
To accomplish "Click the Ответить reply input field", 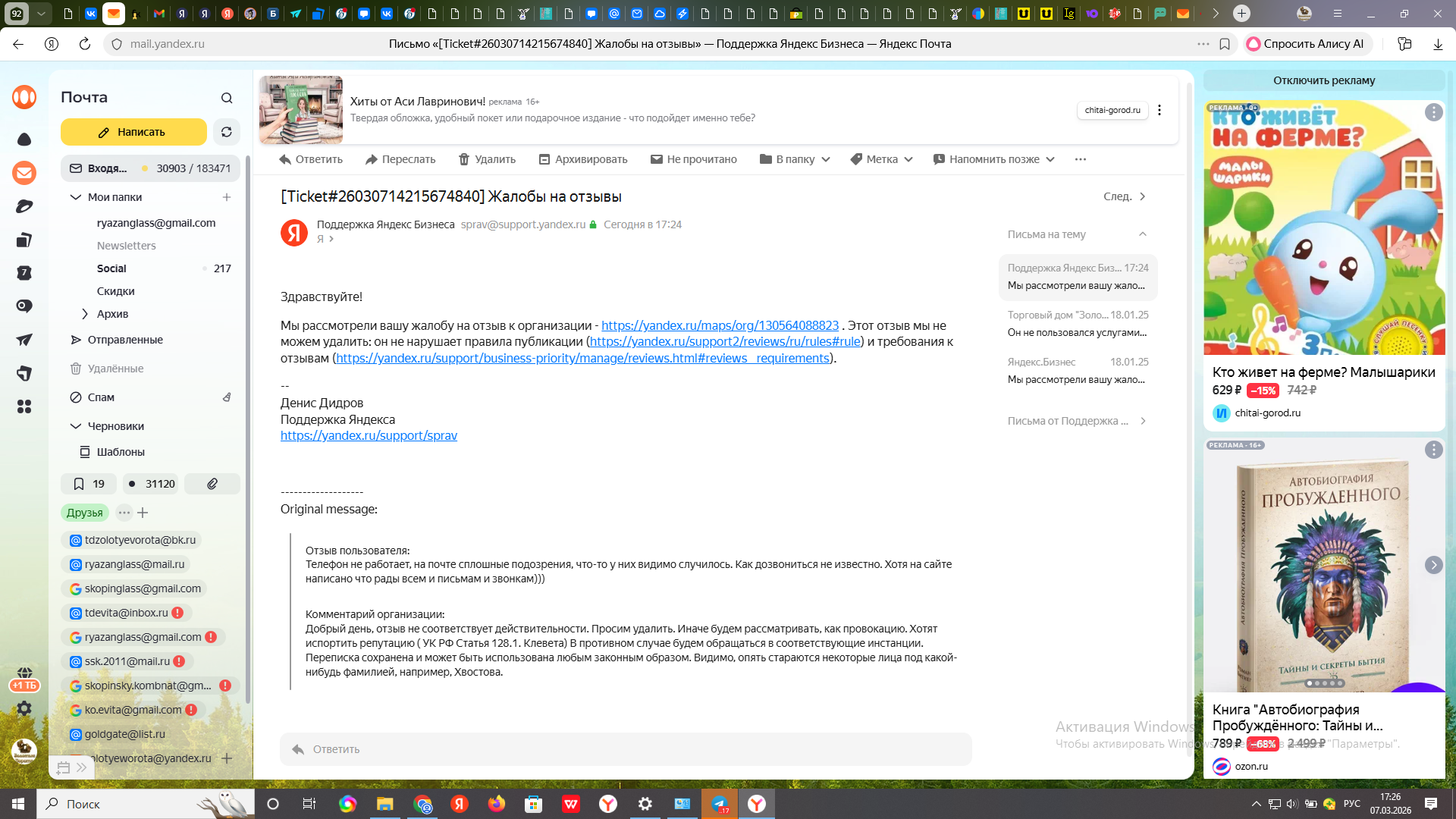I will 625,749.
